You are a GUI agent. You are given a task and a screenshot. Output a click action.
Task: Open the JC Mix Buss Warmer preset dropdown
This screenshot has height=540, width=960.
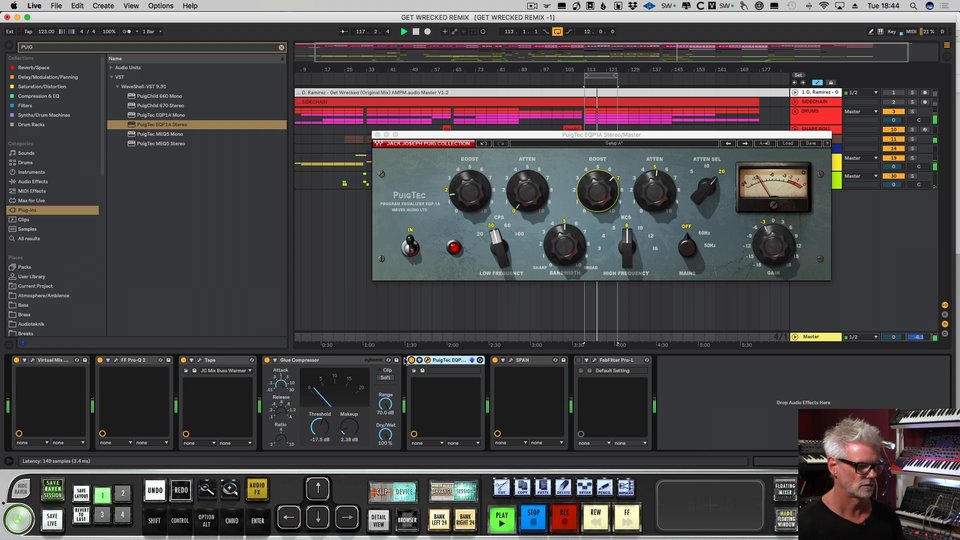pyautogui.click(x=227, y=370)
